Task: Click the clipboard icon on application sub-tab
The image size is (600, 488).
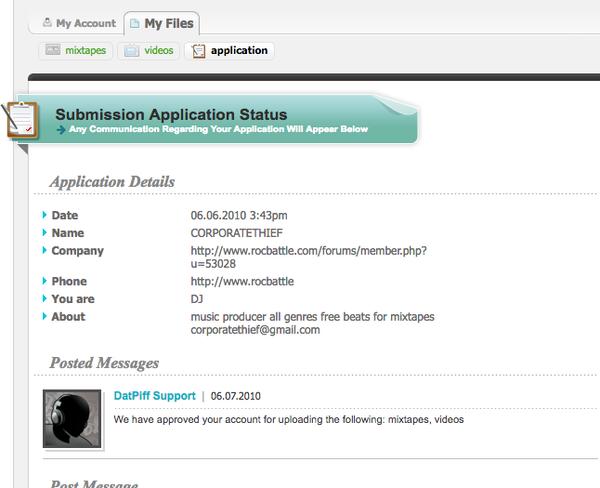Action: tap(198, 50)
